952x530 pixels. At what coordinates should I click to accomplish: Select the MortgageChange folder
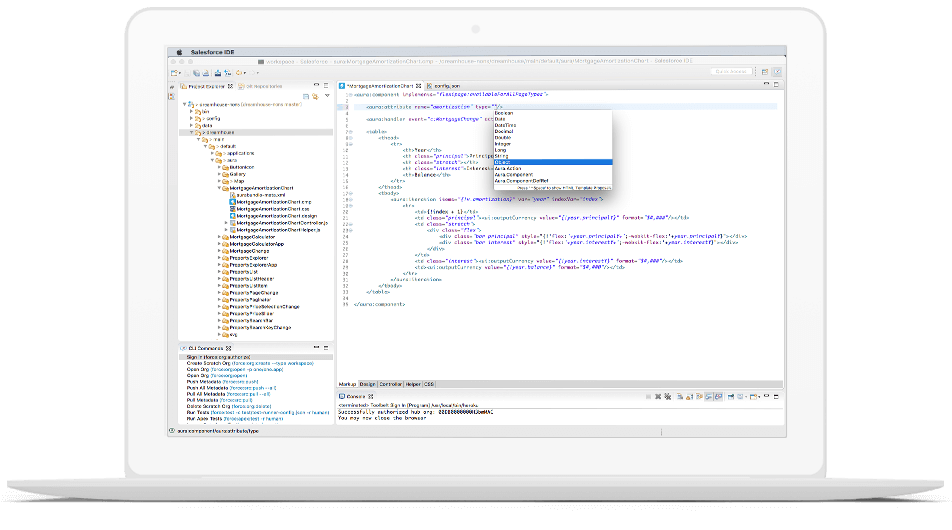pos(245,251)
